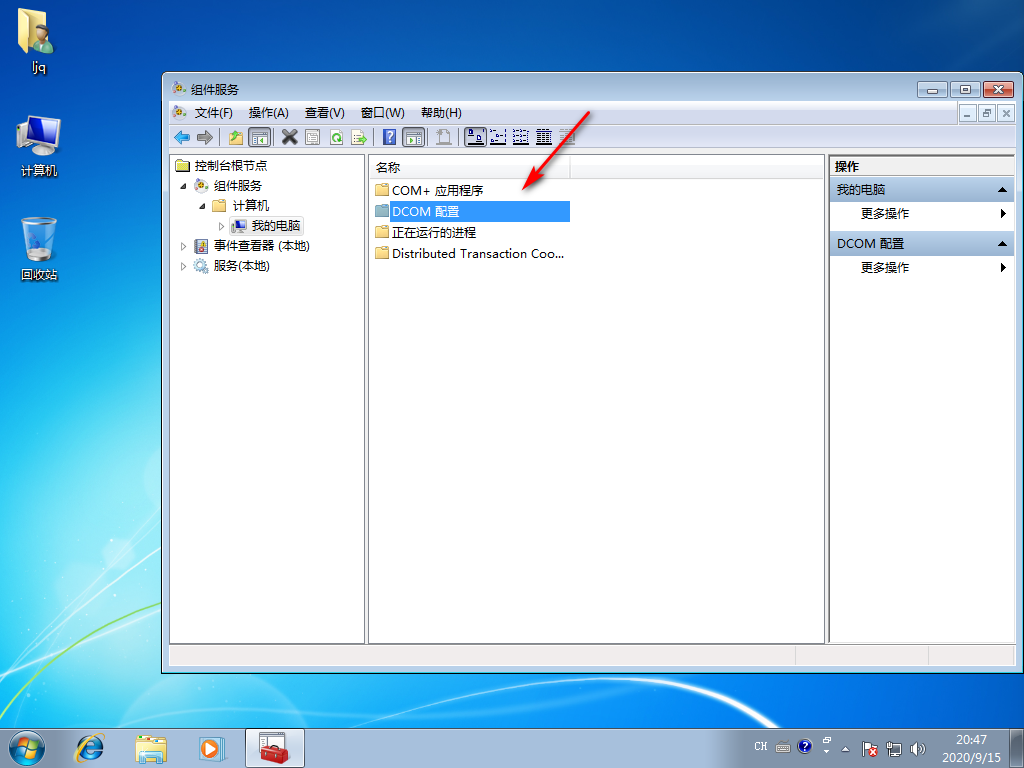Switch to detail view icon in toolbar

tap(544, 137)
